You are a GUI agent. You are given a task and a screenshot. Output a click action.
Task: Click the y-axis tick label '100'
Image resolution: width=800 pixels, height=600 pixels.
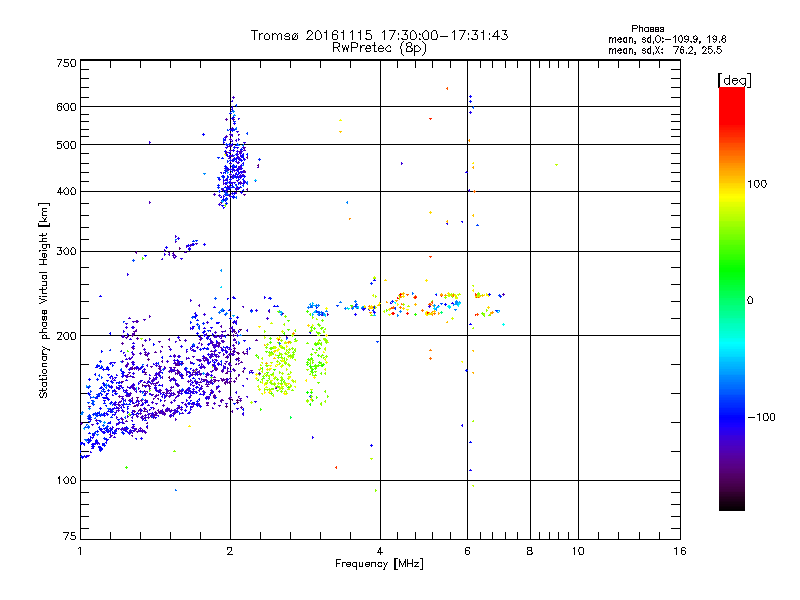point(66,481)
